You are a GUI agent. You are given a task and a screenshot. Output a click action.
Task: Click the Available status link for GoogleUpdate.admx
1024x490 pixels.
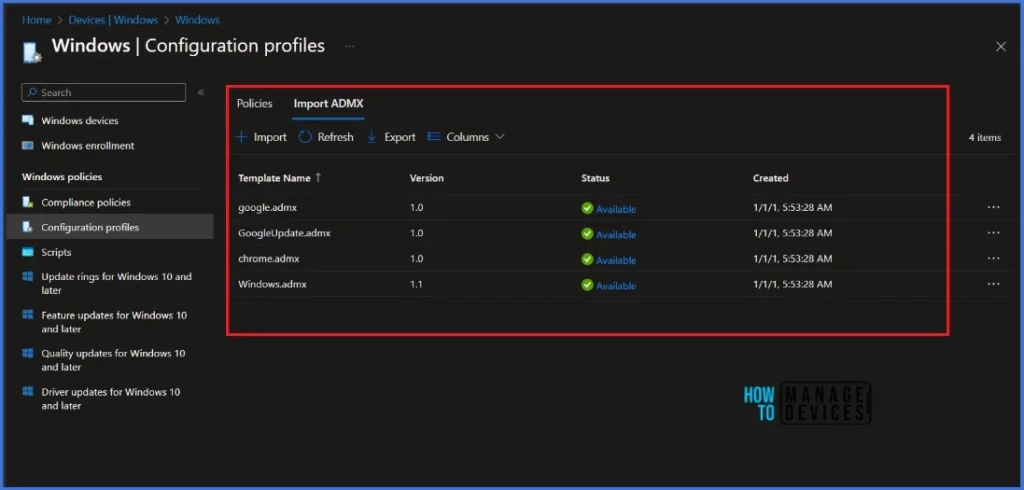(616, 235)
